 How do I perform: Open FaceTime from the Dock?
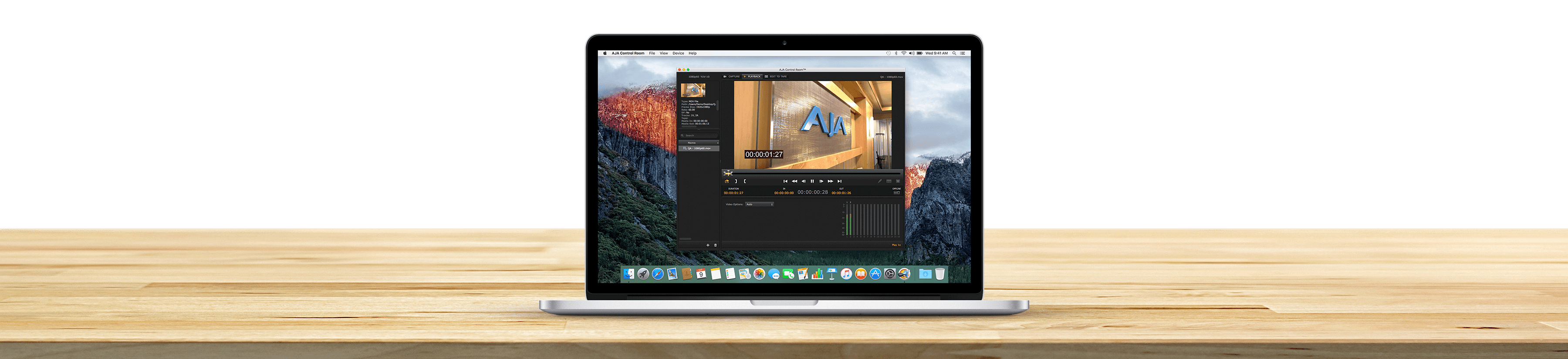[788, 274]
